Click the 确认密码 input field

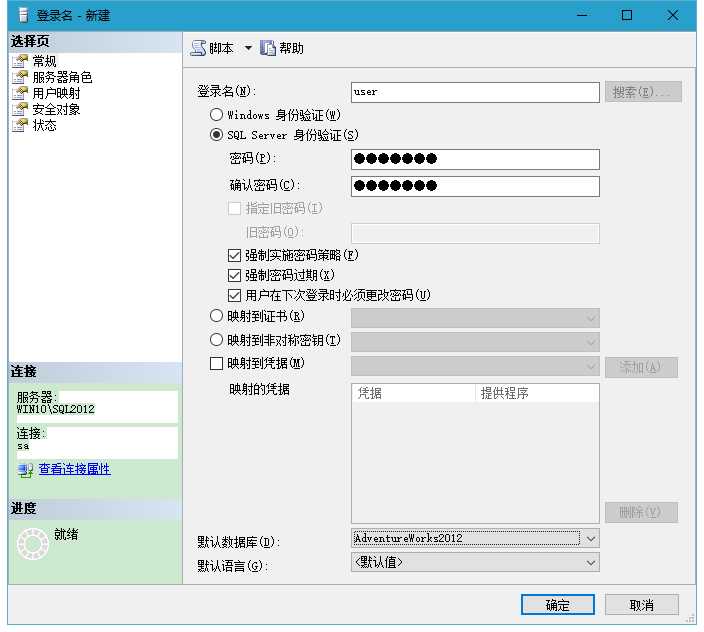pos(475,186)
